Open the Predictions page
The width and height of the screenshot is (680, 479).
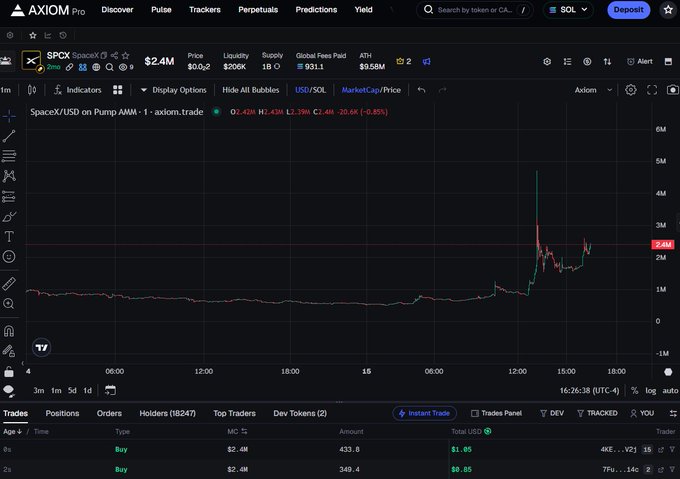coord(316,10)
